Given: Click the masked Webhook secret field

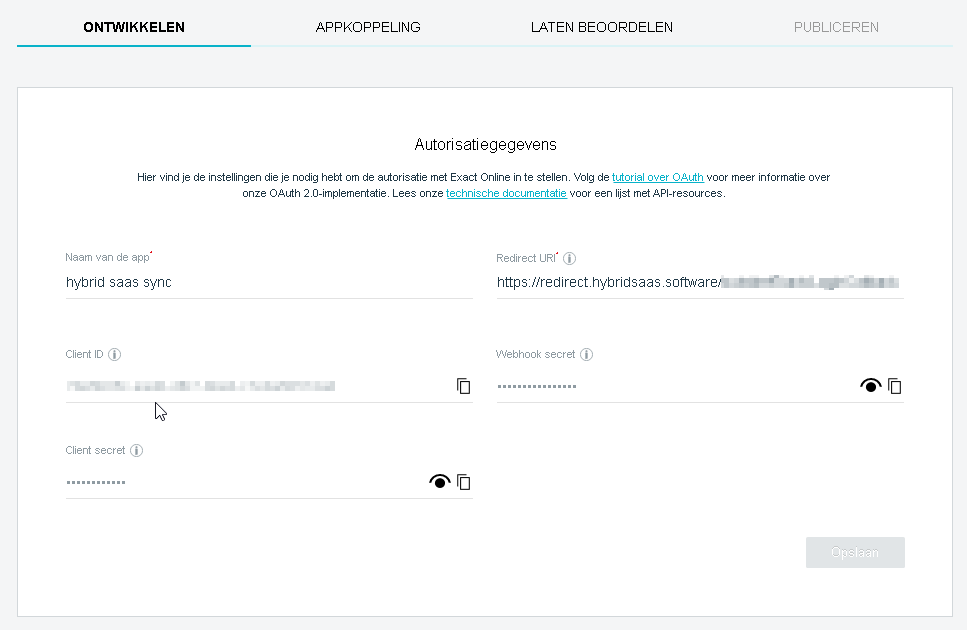Looking at the screenshot, I should coord(670,386).
